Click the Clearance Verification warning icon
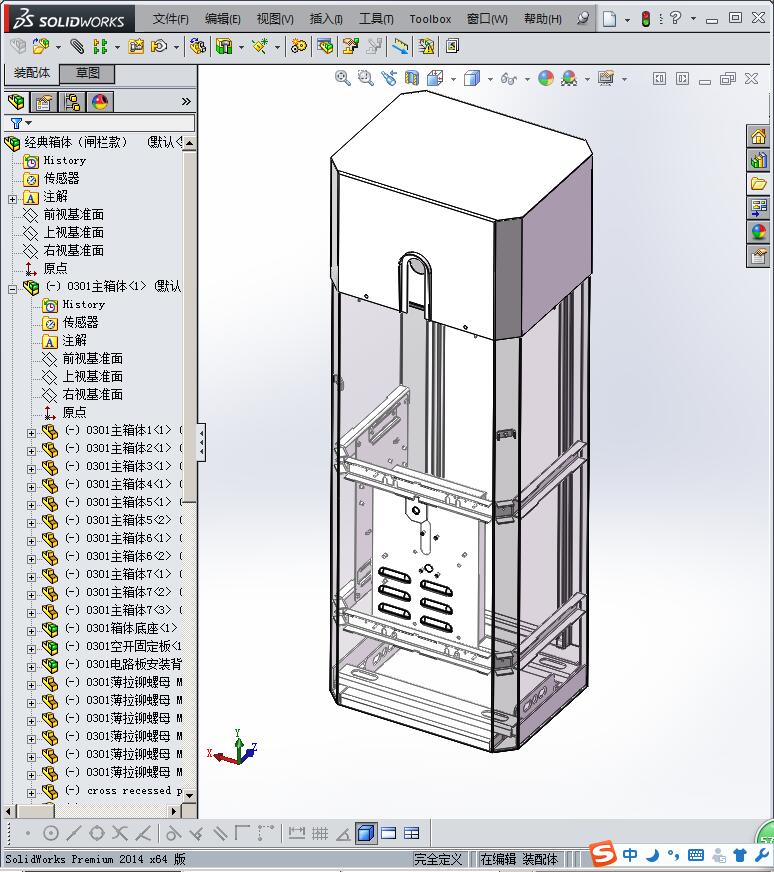This screenshot has height=872, width=774. pyautogui.click(x=426, y=46)
